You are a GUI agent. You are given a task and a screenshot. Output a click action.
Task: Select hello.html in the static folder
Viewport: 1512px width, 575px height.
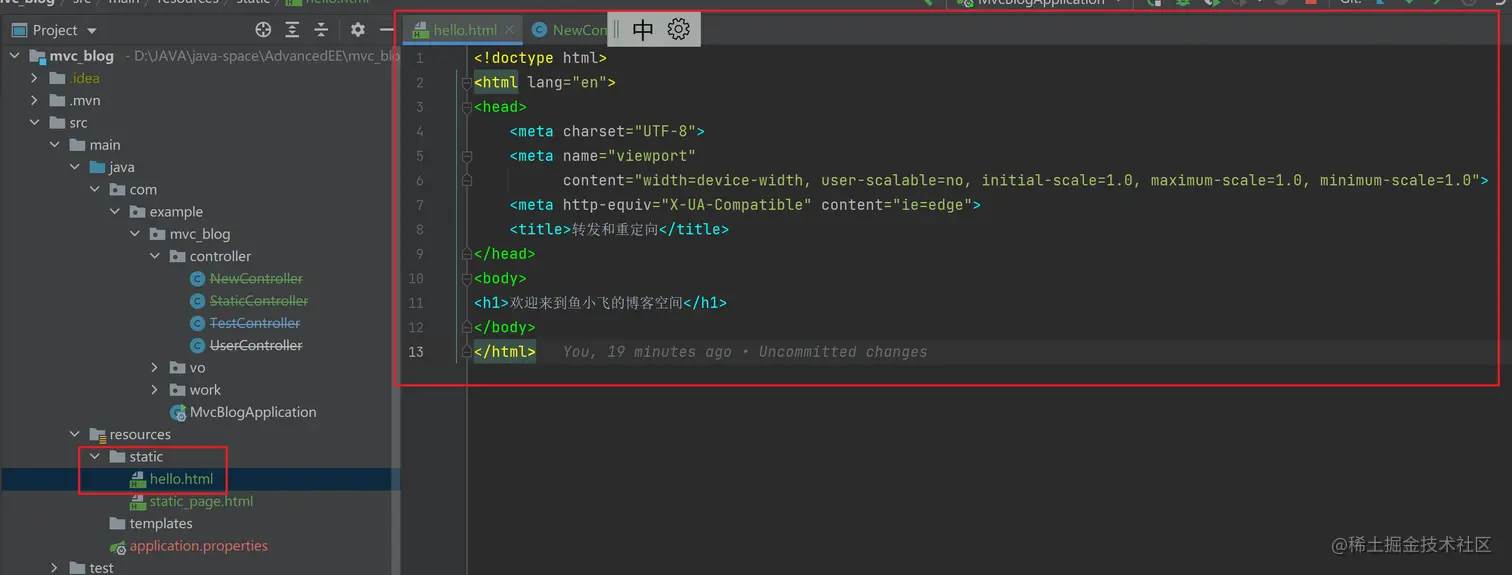(x=181, y=479)
